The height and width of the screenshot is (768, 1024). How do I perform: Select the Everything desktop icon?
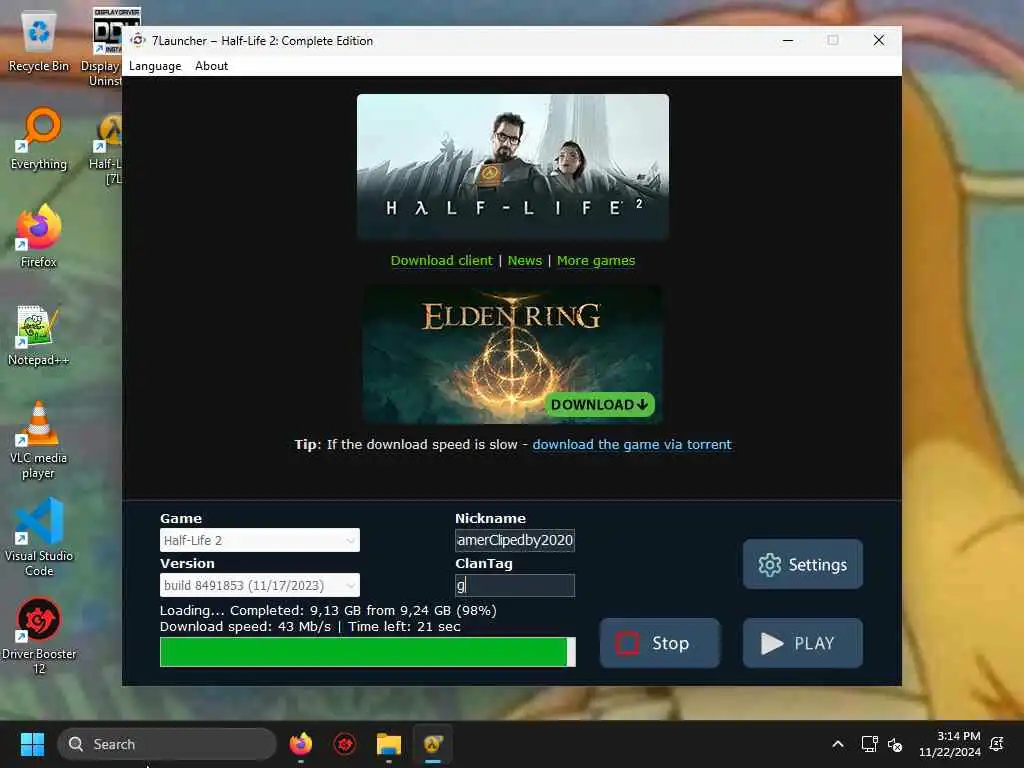(39, 139)
